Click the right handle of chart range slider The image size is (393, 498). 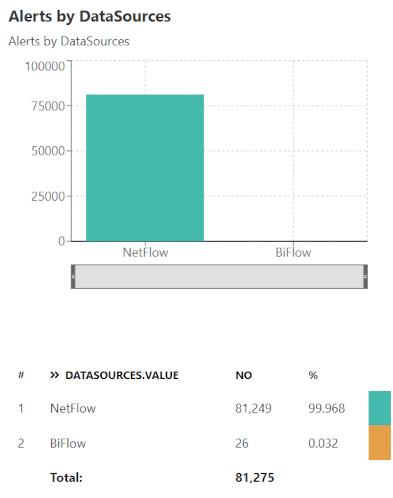[366, 277]
